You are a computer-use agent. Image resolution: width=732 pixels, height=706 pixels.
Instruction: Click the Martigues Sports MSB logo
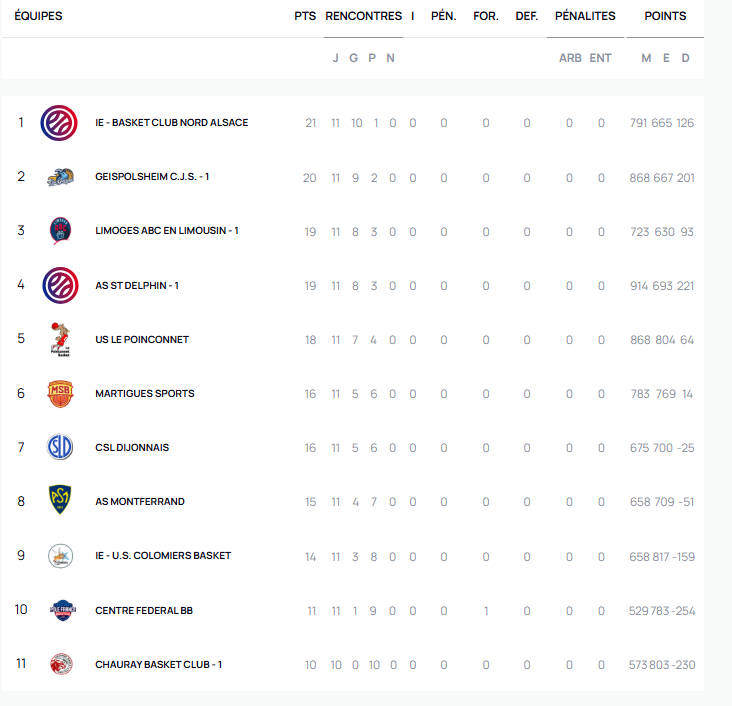pyautogui.click(x=60, y=394)
